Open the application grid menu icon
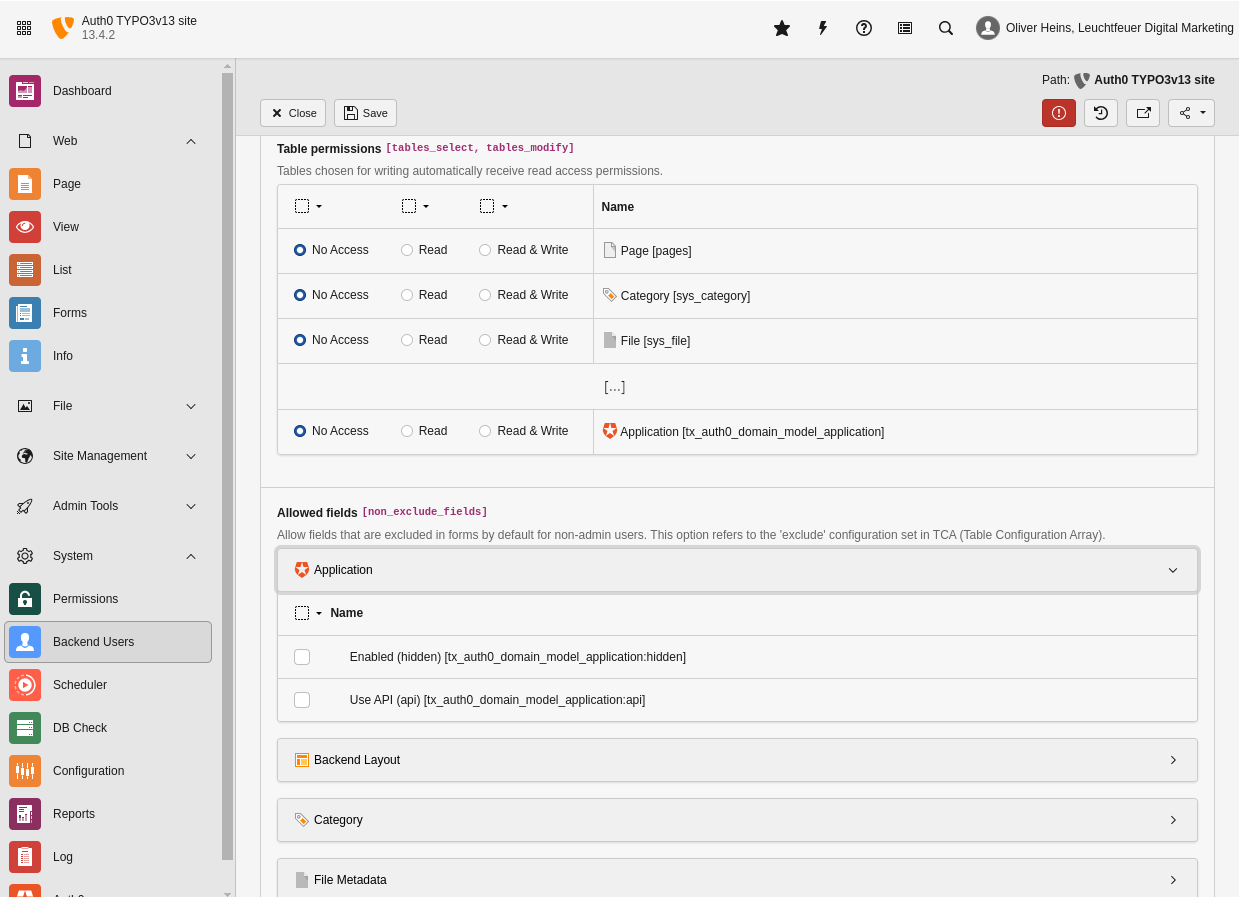Viewport: 1240px width, 897px height. pyautogui.click(x=24, y=28)
